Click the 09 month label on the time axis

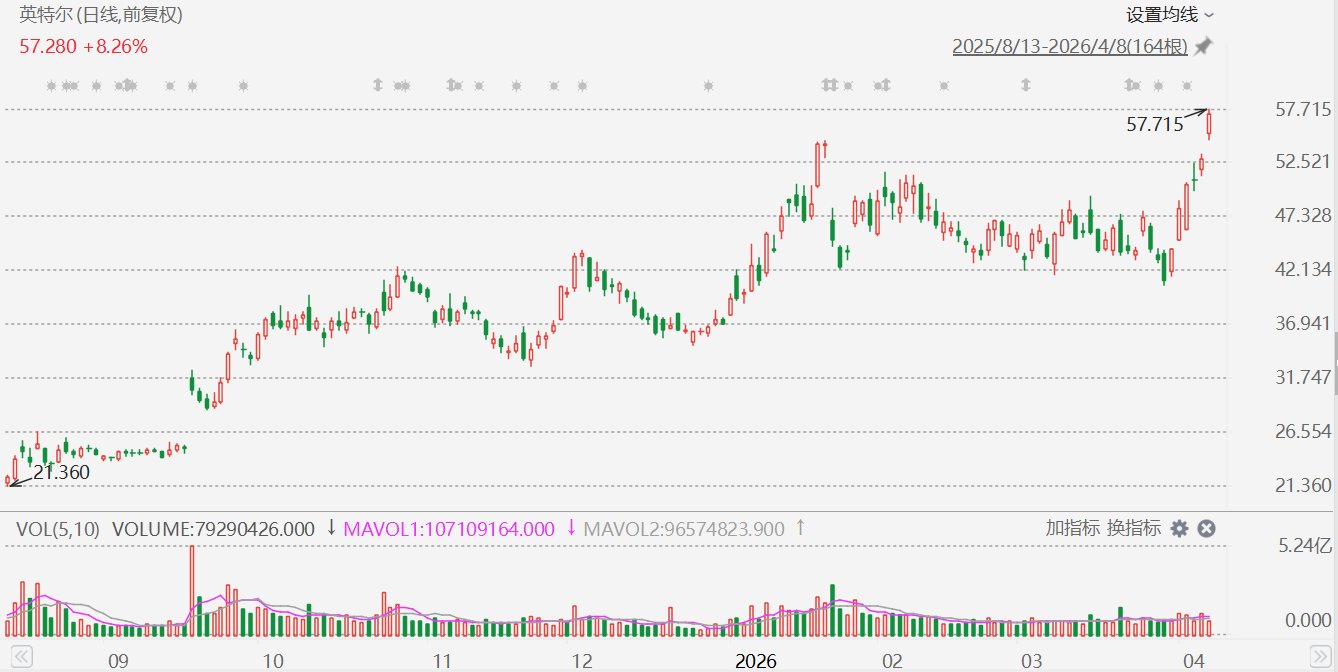(x=118, y=661)
